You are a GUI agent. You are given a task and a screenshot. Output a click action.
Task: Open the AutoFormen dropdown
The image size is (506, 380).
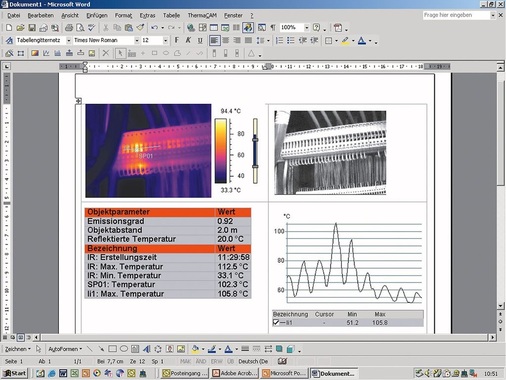pos(65,349)
